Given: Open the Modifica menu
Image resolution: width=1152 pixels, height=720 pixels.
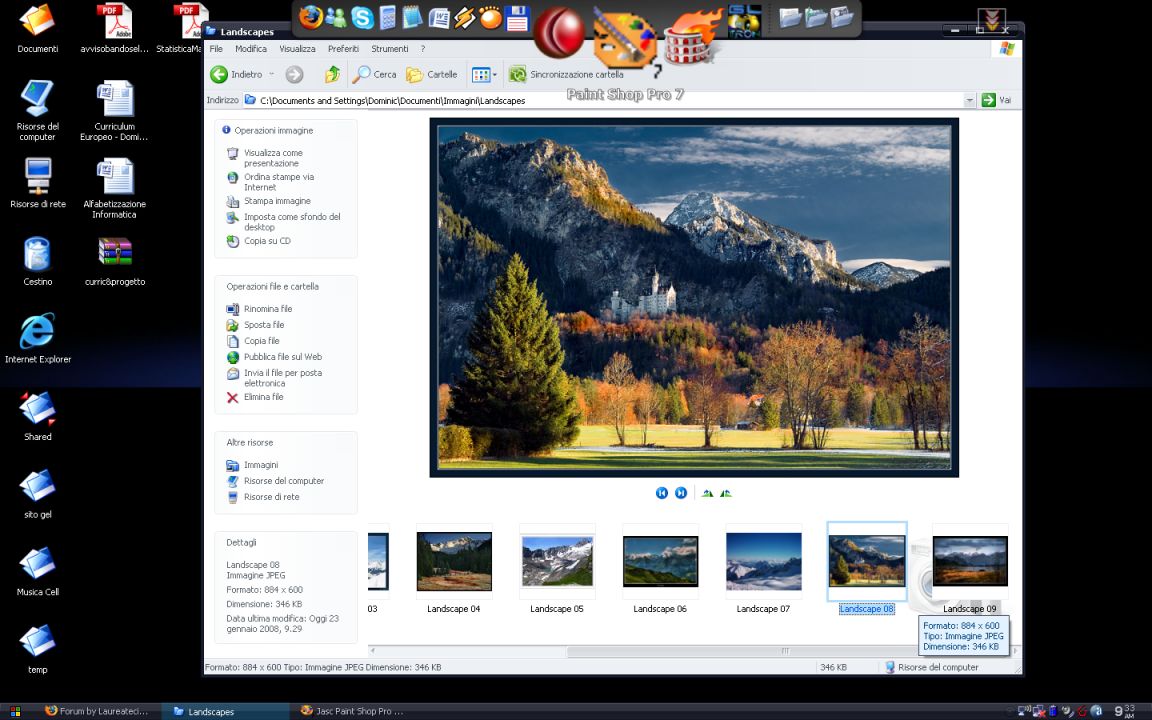Looking at the screenshot, I should point(251,48).
